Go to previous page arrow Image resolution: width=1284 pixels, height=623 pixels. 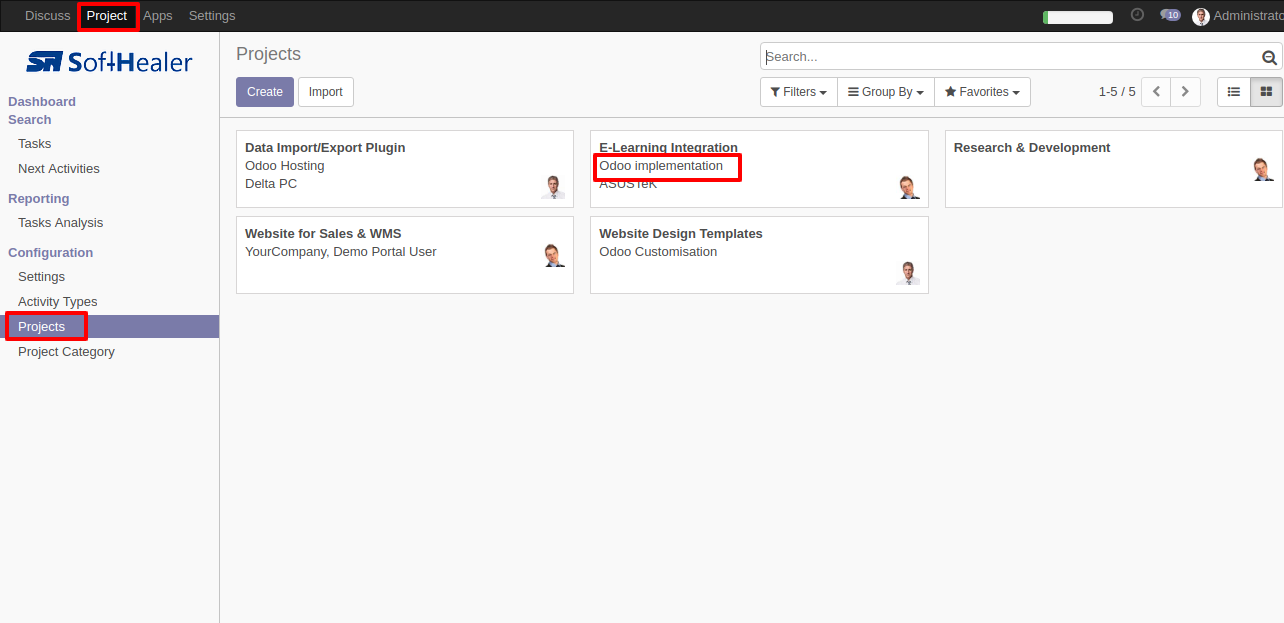[1156, 92]
